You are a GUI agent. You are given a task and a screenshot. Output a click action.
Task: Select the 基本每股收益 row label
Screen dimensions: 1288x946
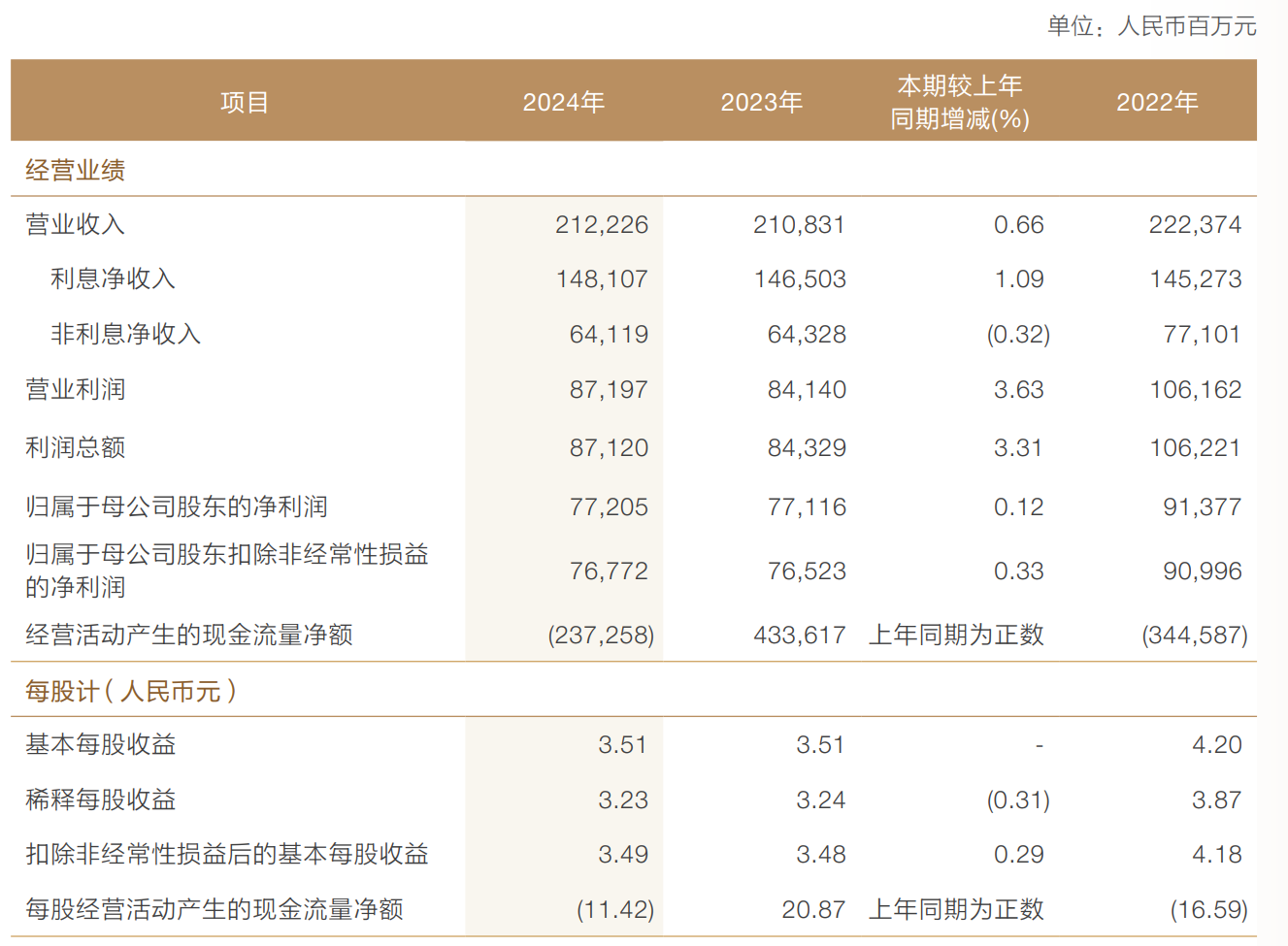(101, 745)
